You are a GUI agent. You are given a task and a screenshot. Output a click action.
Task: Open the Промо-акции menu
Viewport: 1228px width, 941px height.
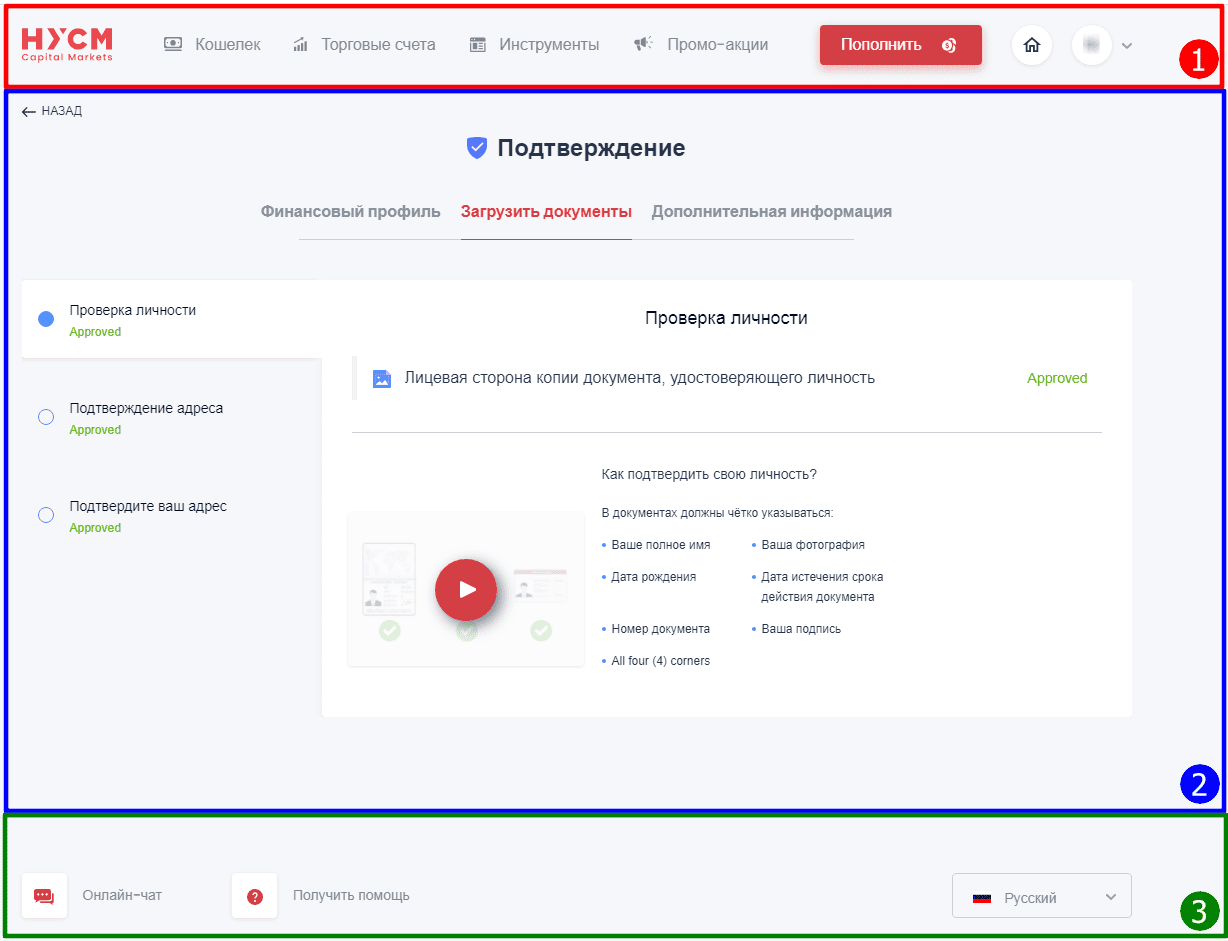[717, 44]
